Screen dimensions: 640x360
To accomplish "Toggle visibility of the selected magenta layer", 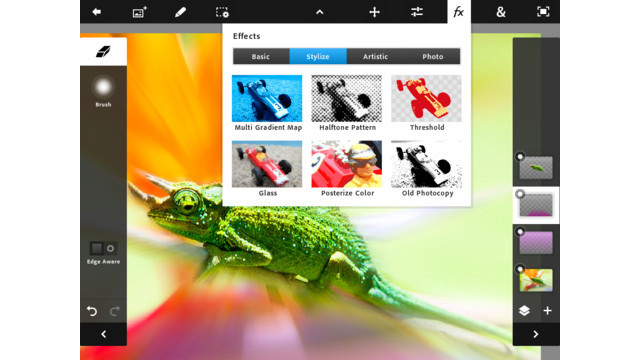I will coord(520,194).
